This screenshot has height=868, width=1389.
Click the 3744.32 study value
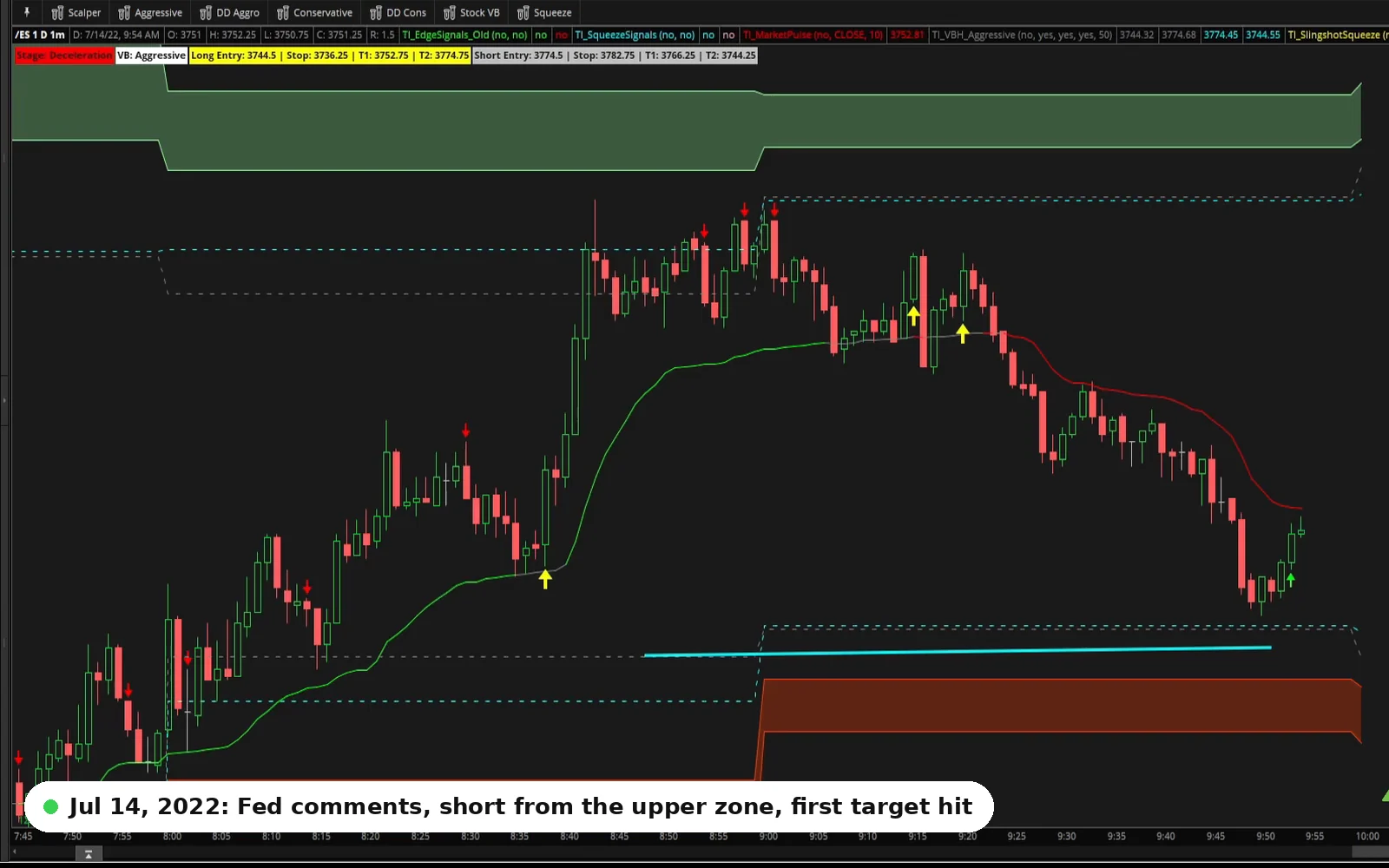click(1136, 35)
